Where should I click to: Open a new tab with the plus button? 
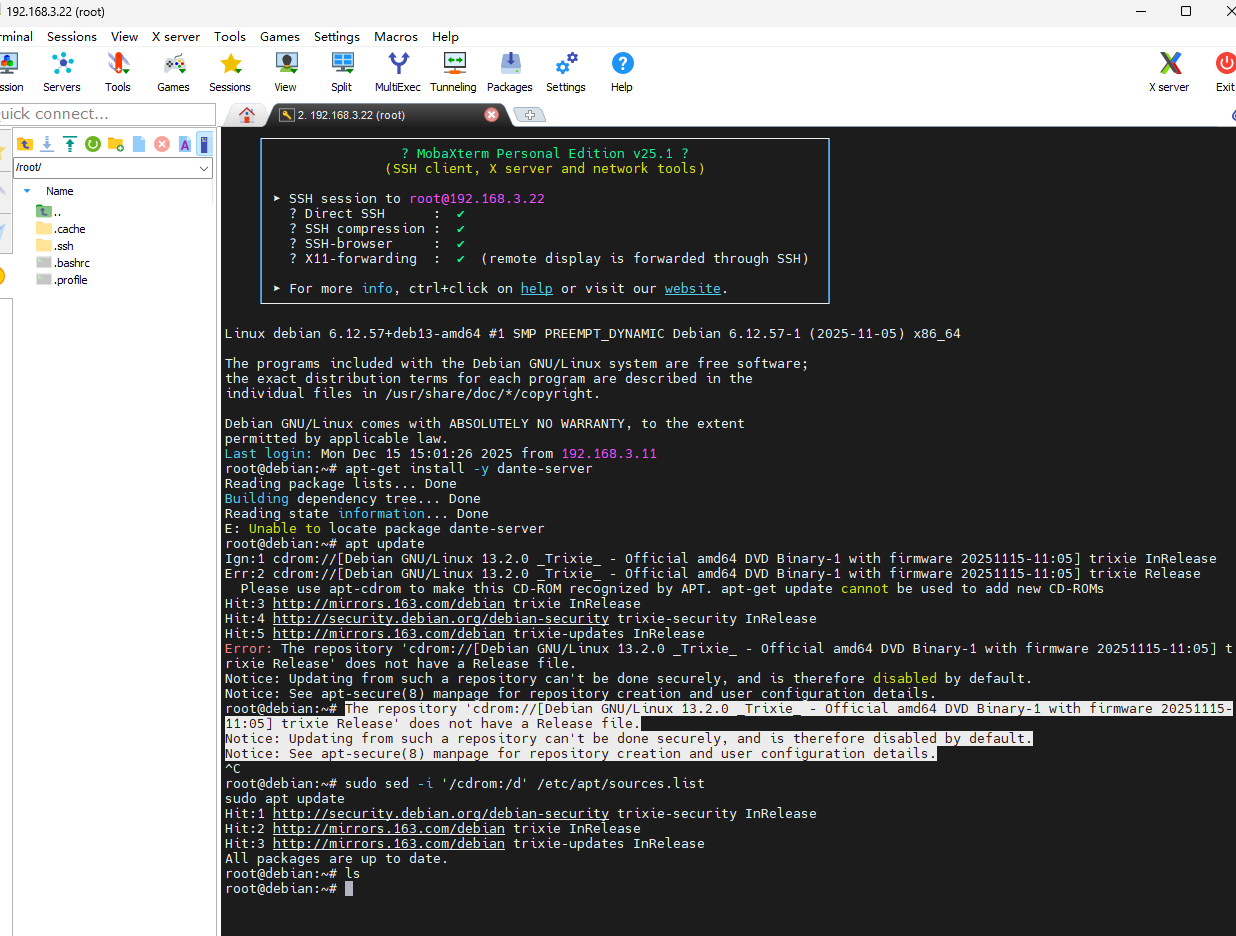coord(529,115)
